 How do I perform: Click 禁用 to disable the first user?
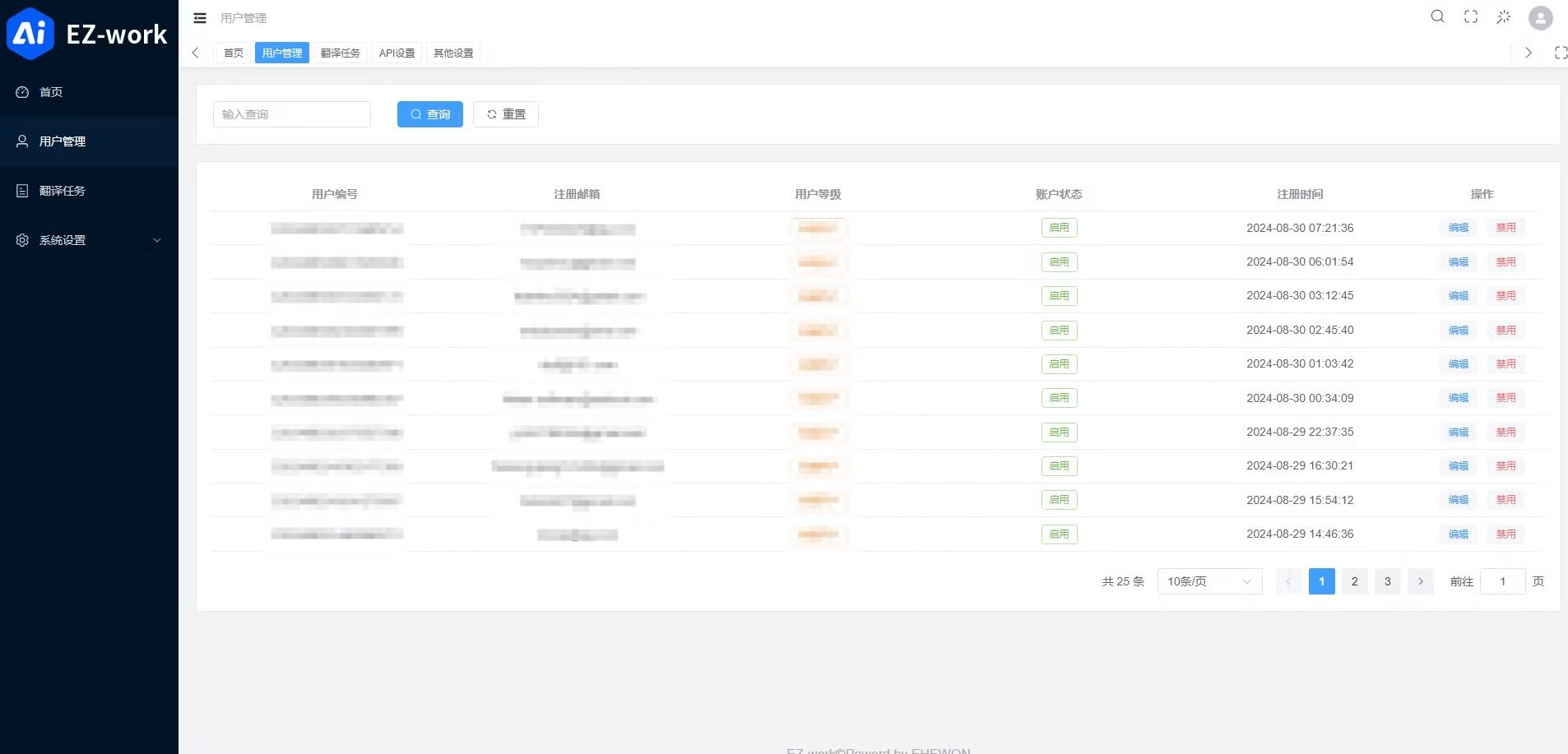1505,228
